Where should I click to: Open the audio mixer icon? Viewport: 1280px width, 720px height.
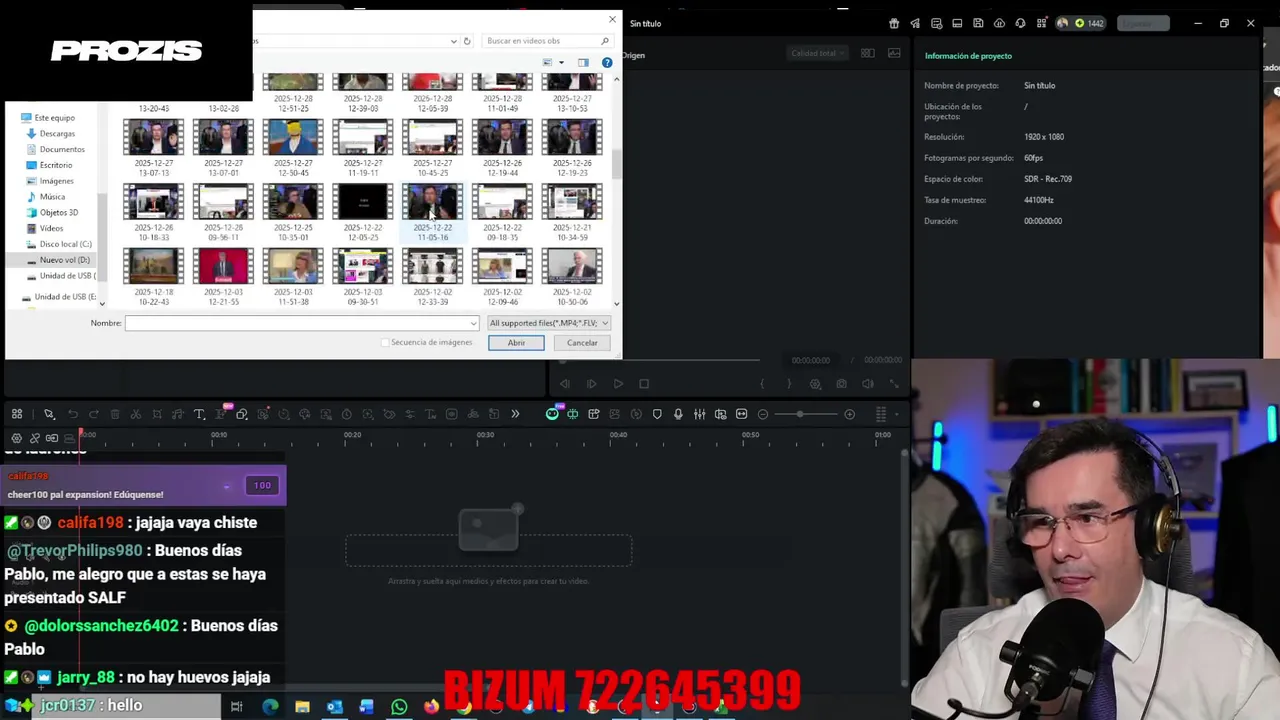click(699, 414)
